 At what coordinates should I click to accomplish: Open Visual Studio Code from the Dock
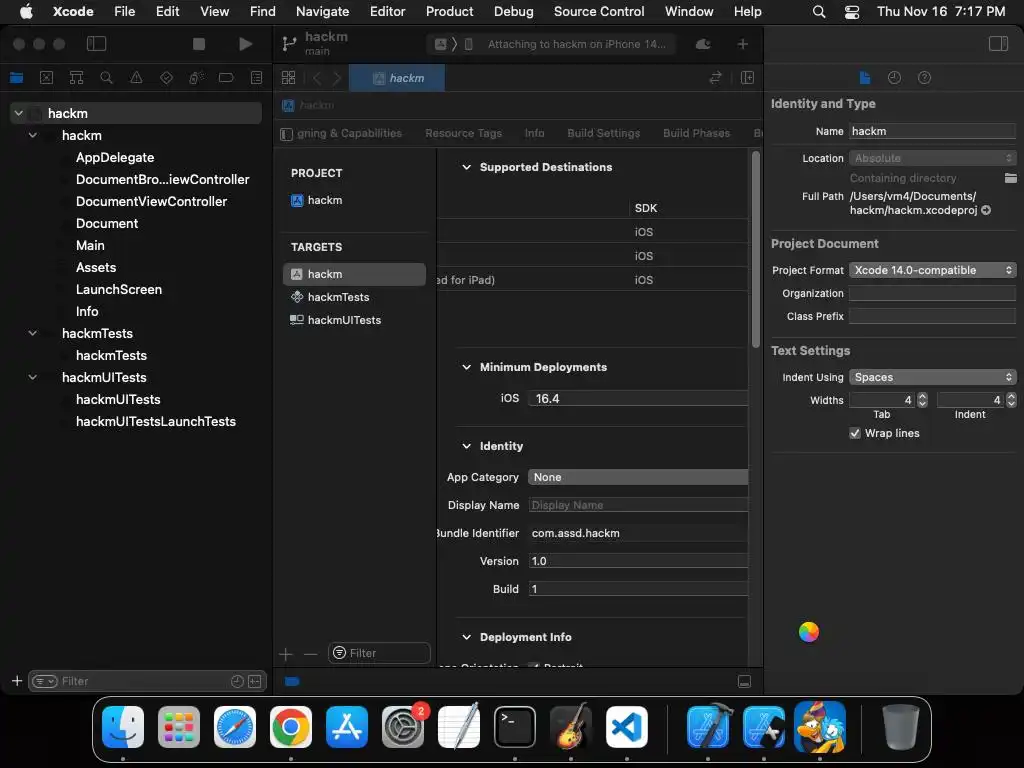626,727
